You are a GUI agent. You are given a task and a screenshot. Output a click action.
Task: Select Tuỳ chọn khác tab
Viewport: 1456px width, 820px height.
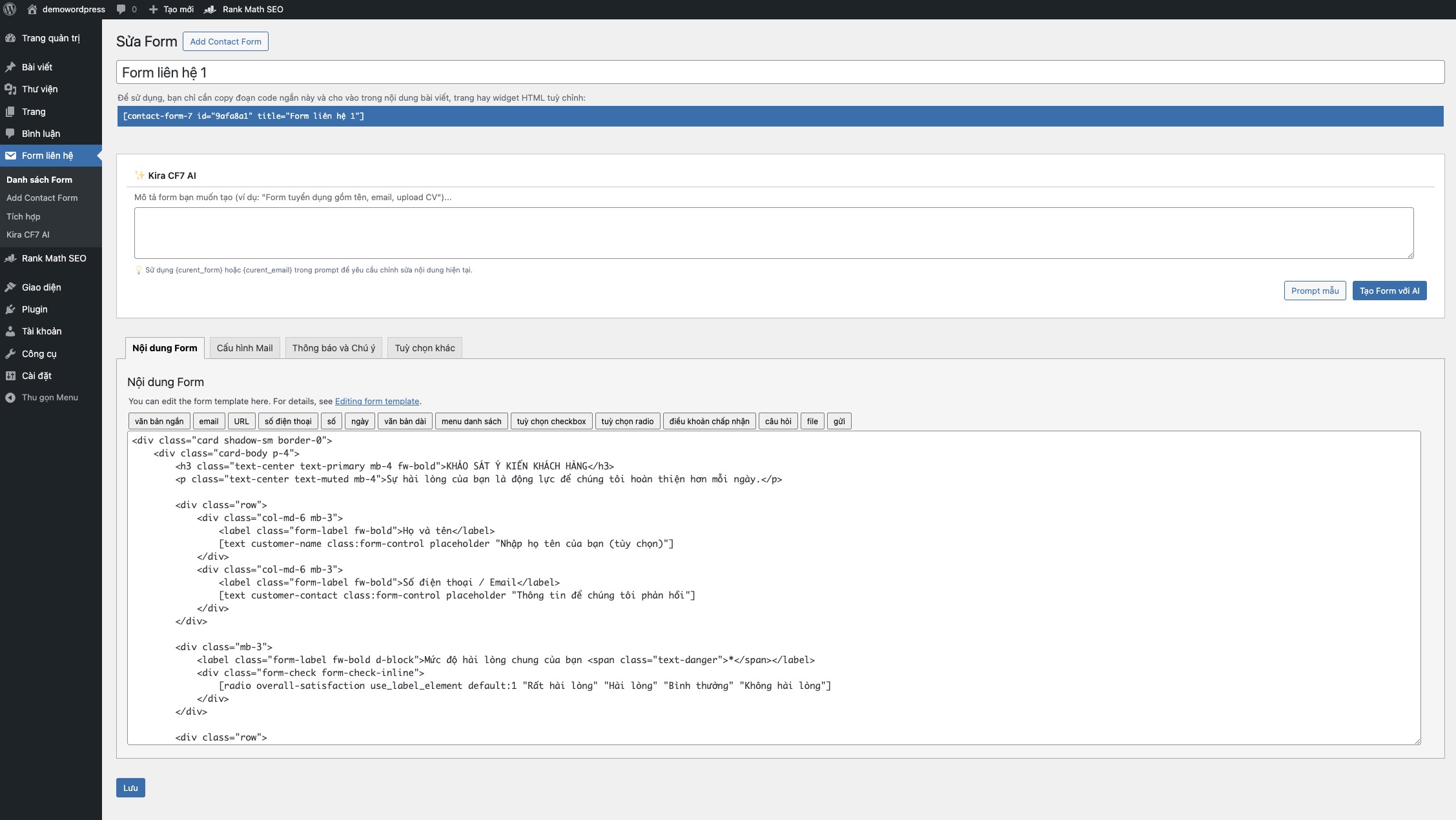[x=425, y=348]
